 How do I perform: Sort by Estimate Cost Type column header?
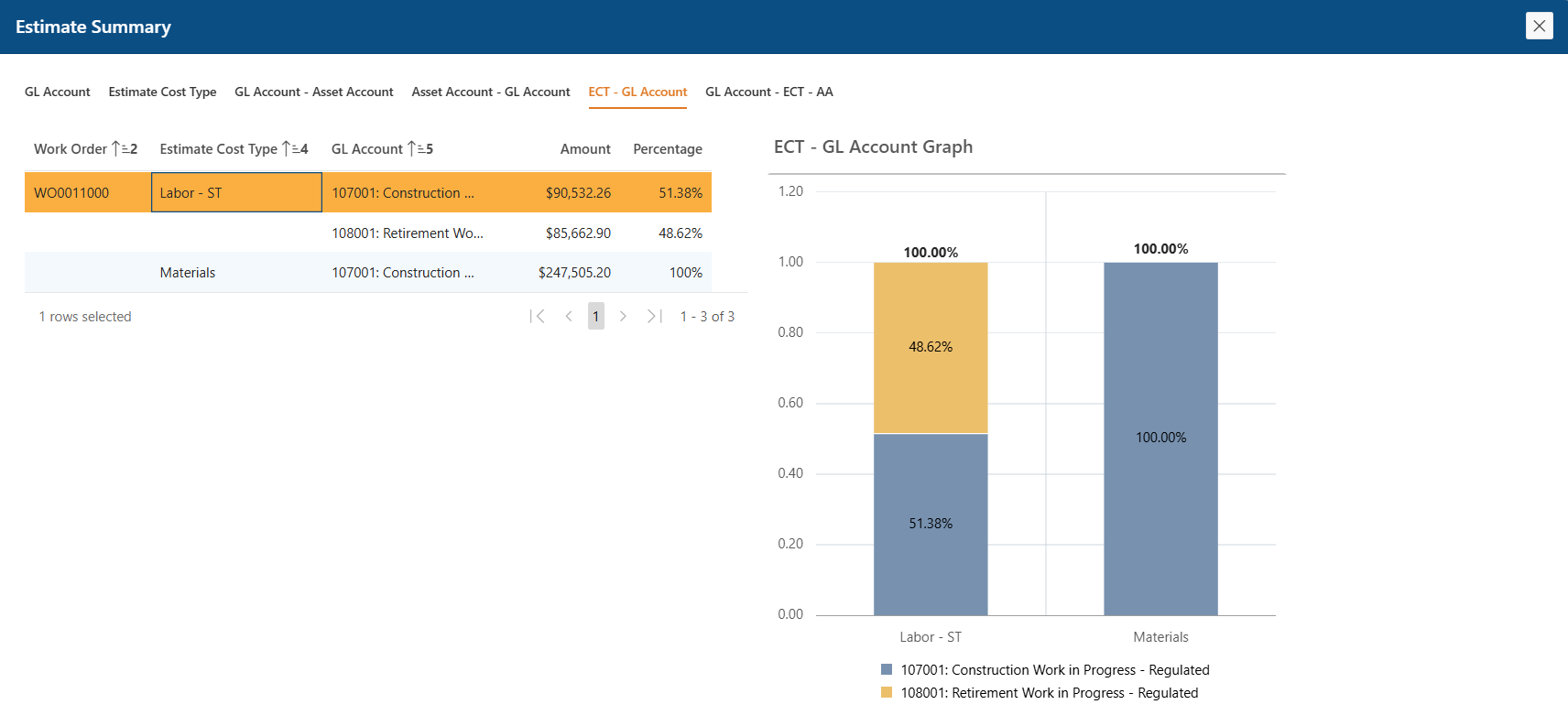pos(218,148)
